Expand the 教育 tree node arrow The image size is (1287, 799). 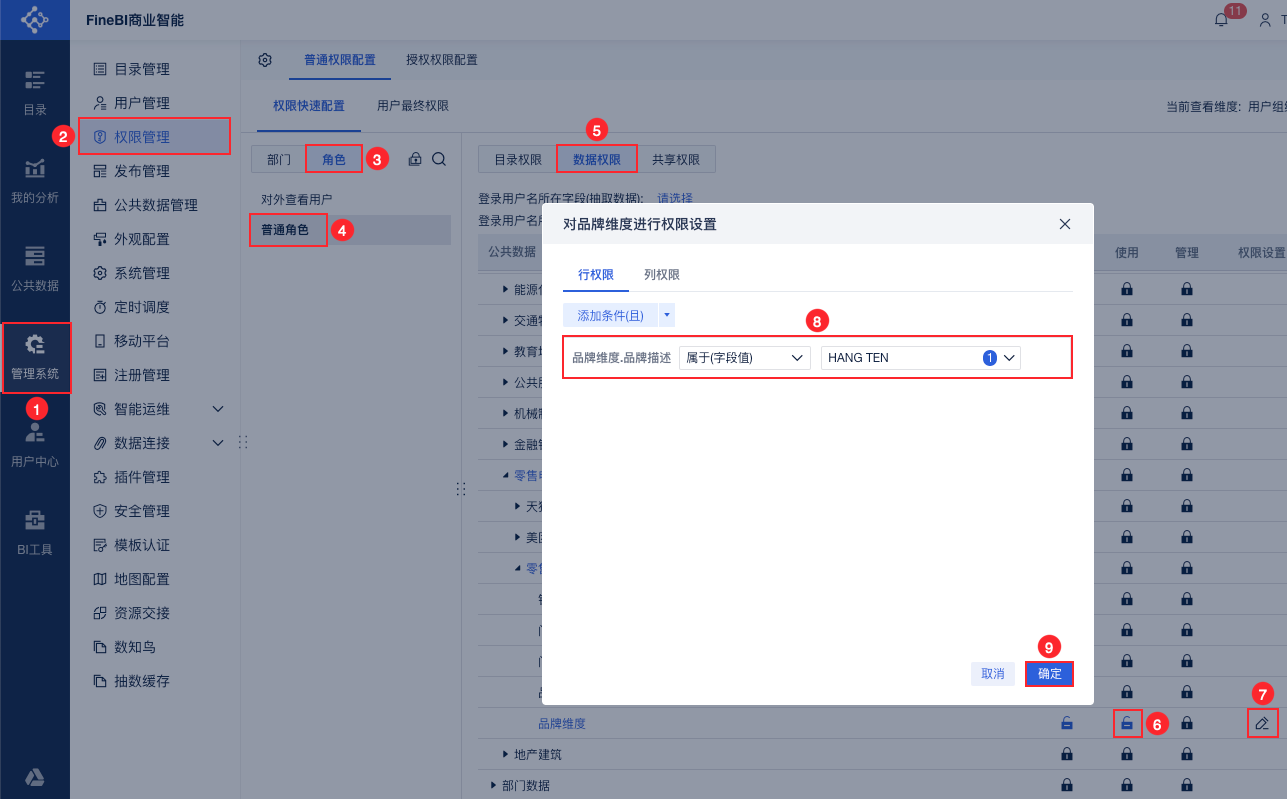point(506,351)
